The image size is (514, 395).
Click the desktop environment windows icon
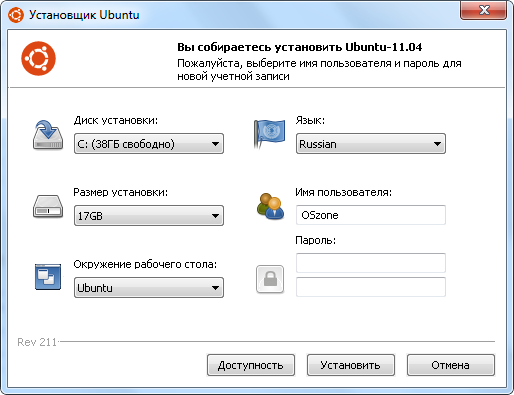point(48,277)
